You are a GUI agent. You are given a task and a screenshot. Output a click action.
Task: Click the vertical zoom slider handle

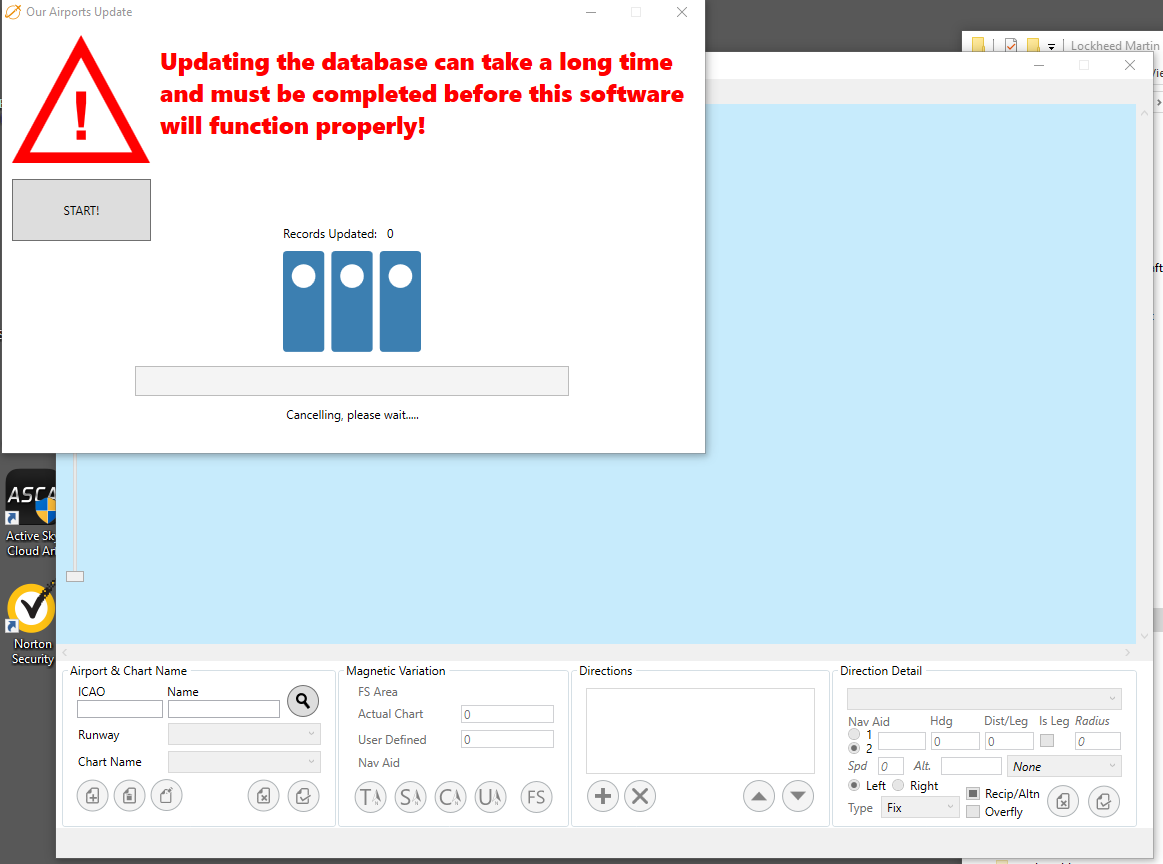pyautogui.click(x=75, y=576)
